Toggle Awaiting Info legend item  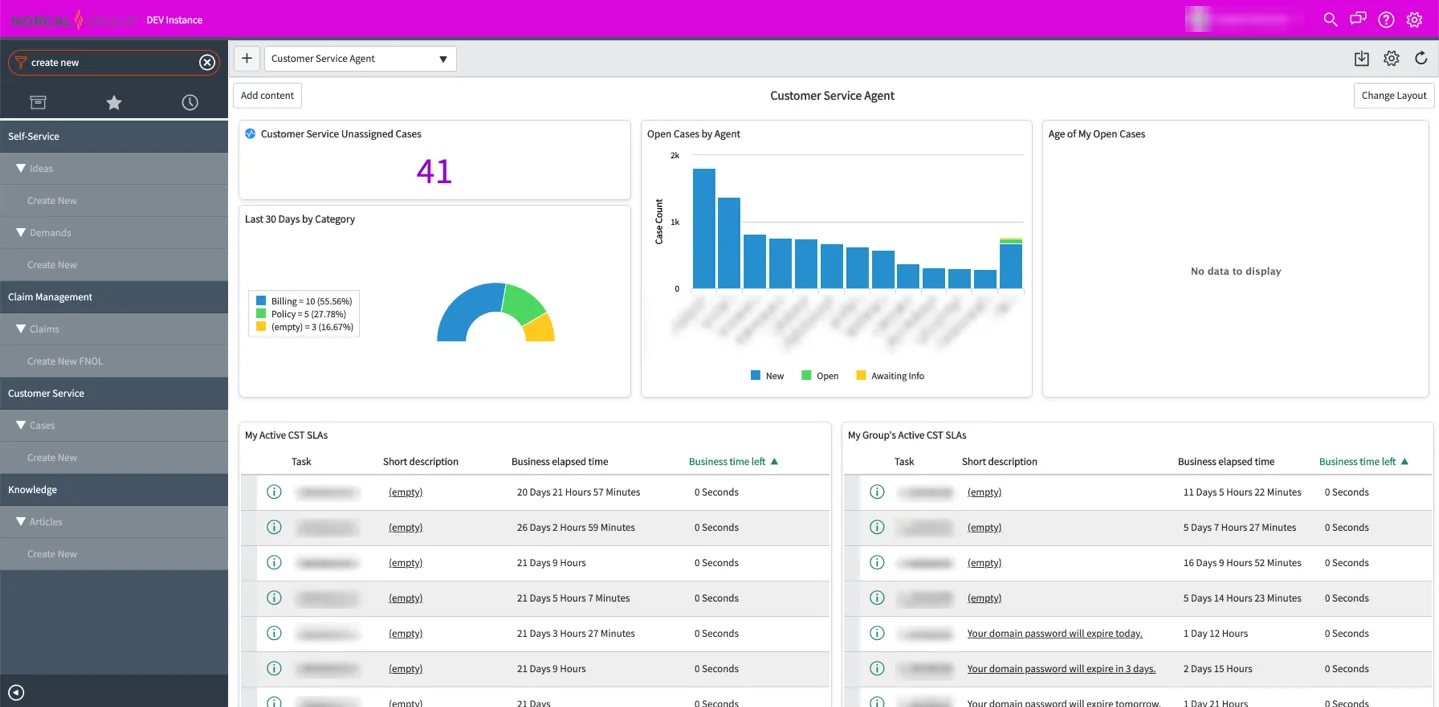click(x=890, y=376)
